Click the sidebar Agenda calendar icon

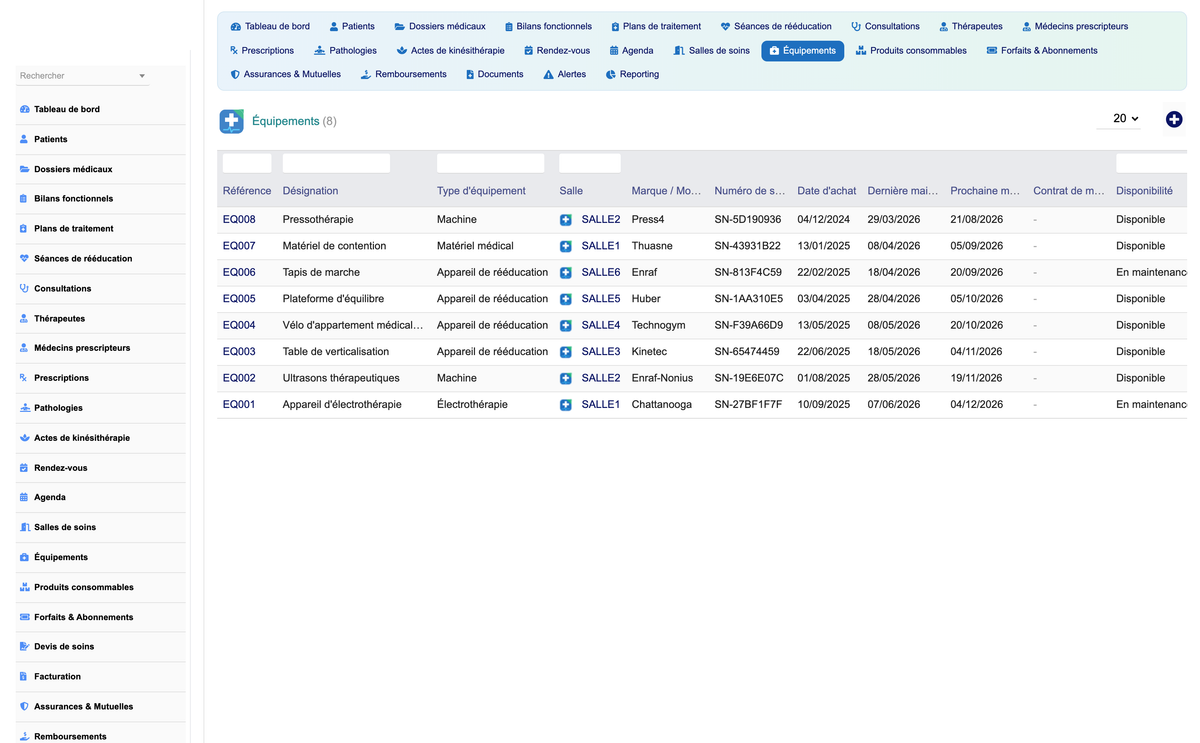24,497
